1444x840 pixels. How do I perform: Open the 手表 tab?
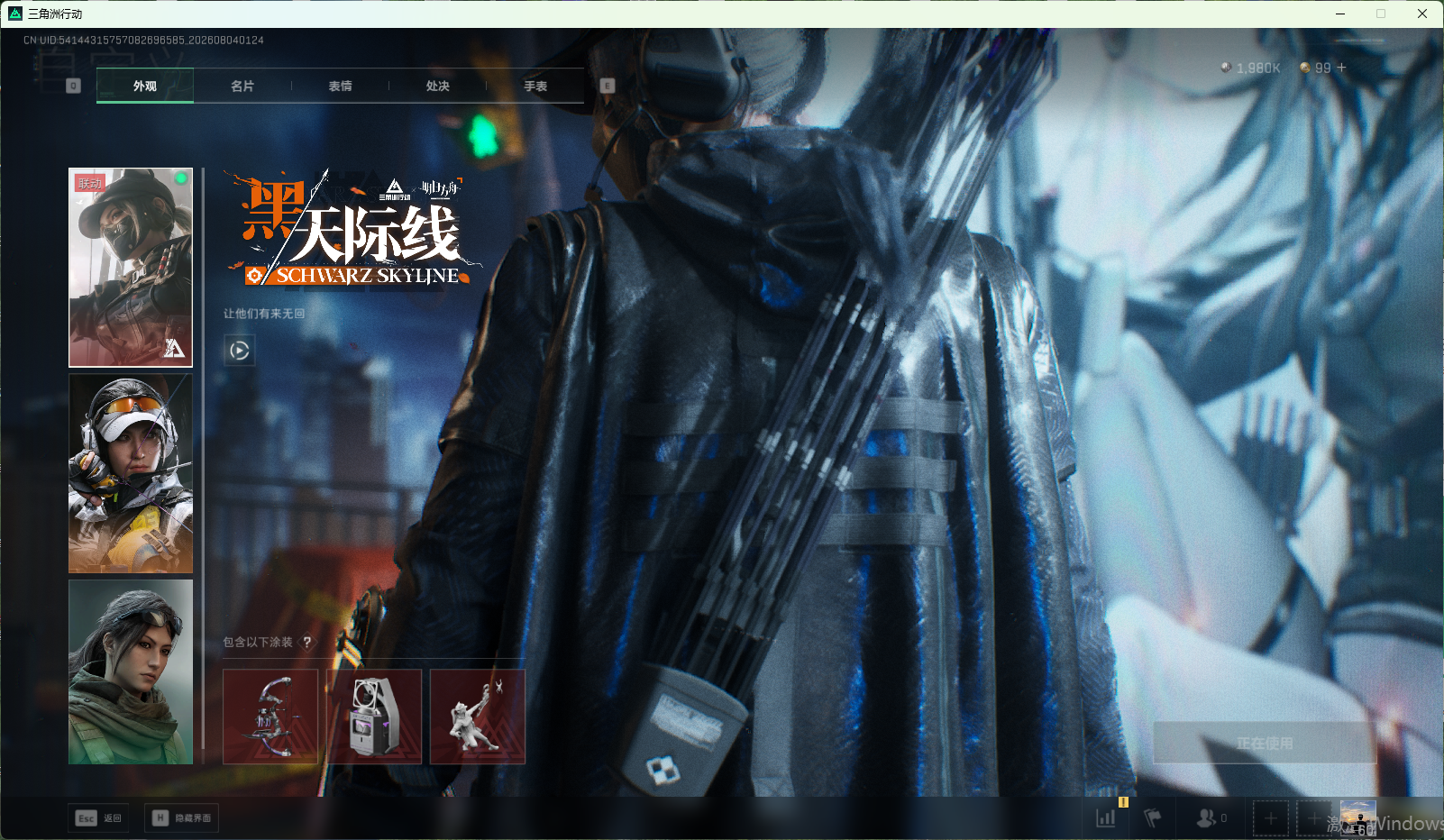point(535,86)
